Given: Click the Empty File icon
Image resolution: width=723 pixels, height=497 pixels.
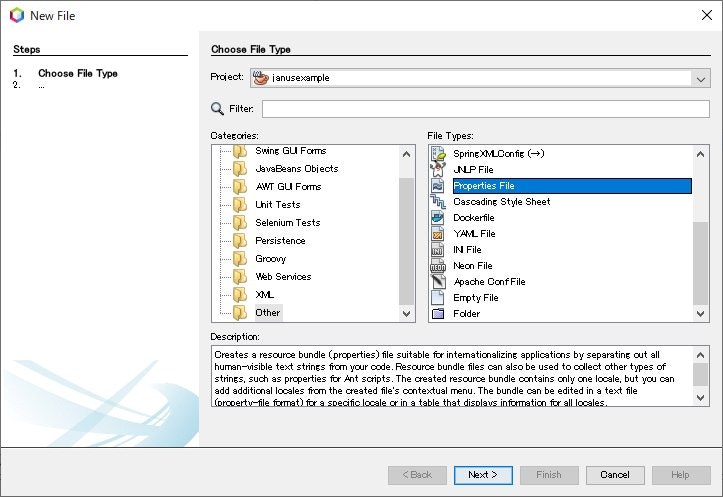Looking at the screenshot, I should tap(438, 298).
